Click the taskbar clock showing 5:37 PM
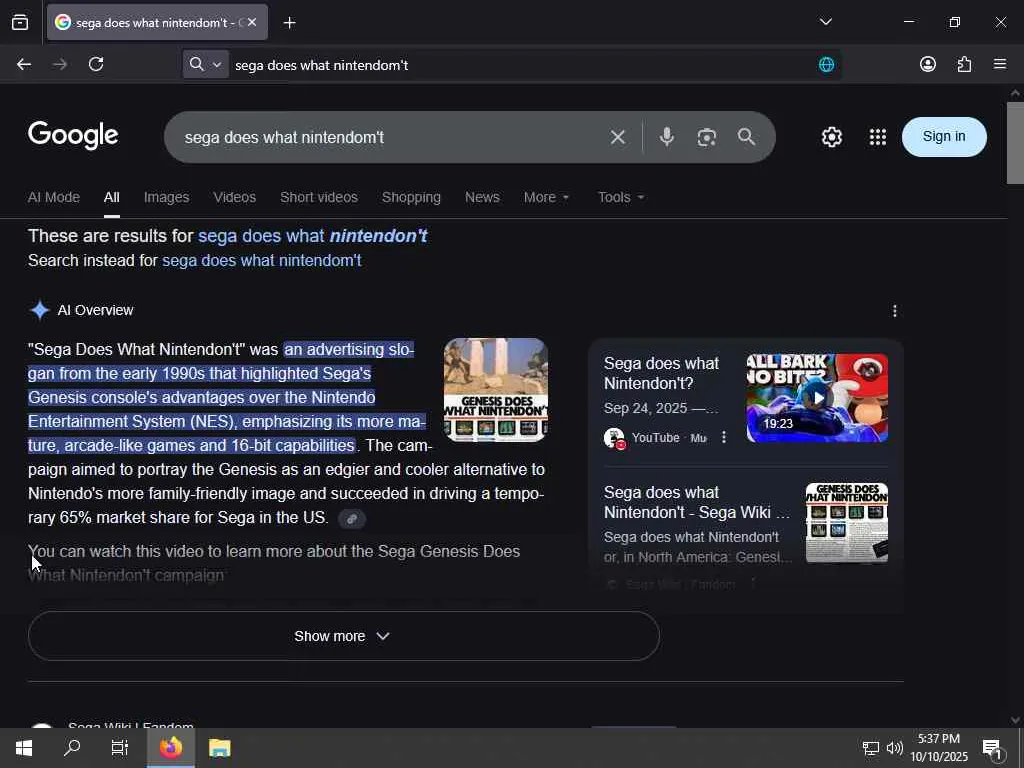This screenshot has width=1024, height=768. click(939, 748)
